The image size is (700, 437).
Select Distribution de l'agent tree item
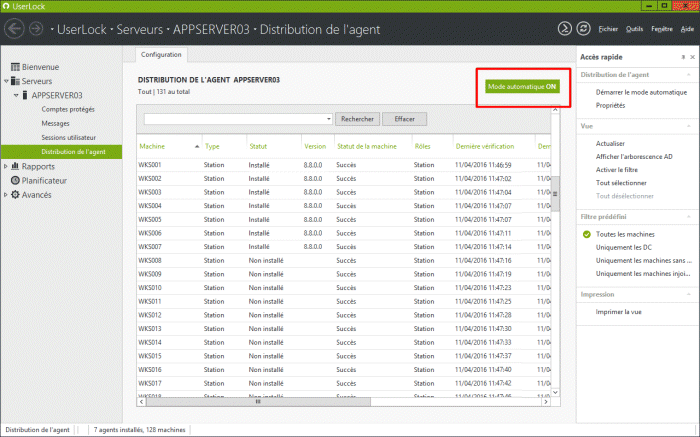pyautogui.click(x=62, y=152)
